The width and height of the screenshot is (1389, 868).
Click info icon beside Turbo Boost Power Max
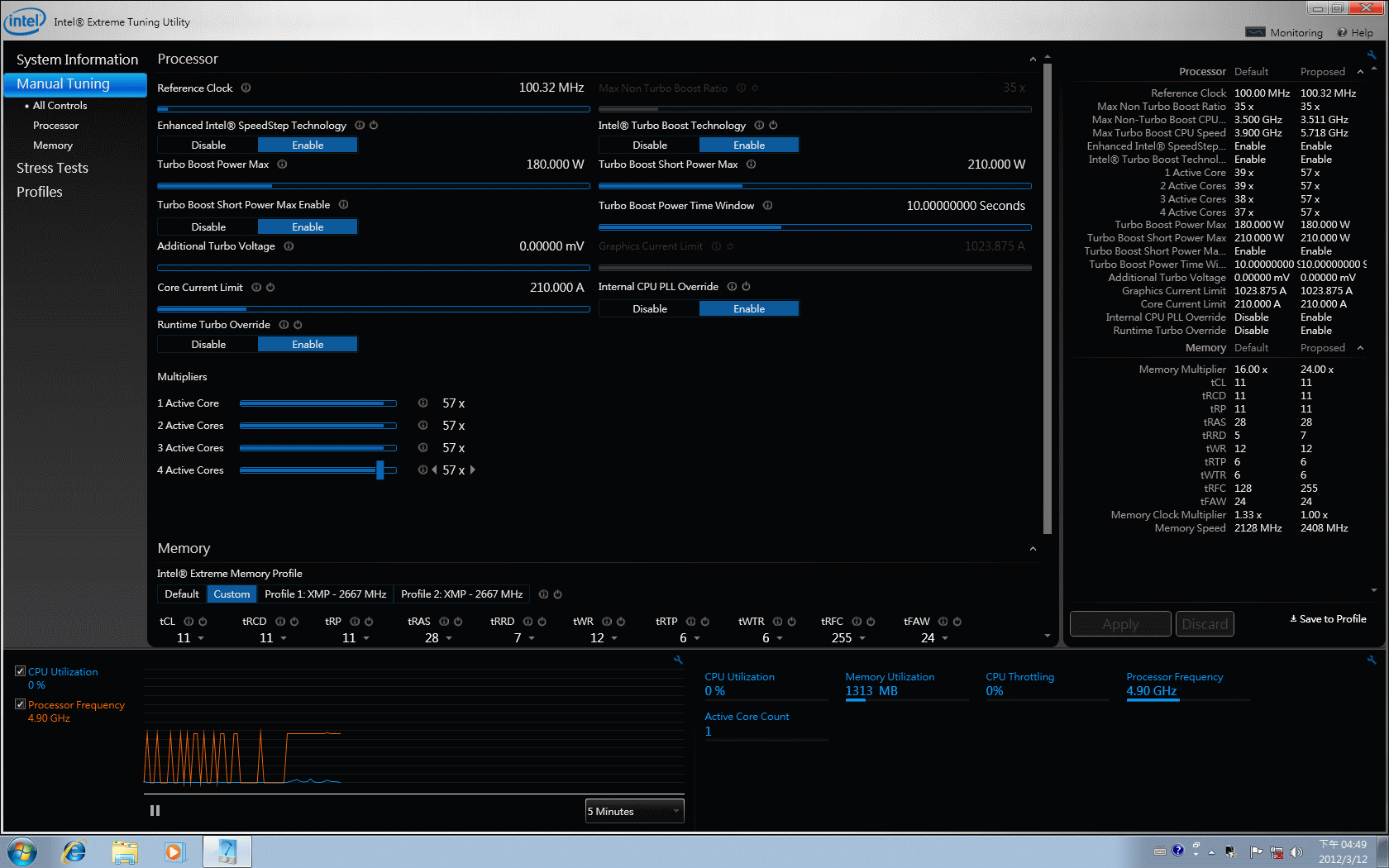(282, 165)
